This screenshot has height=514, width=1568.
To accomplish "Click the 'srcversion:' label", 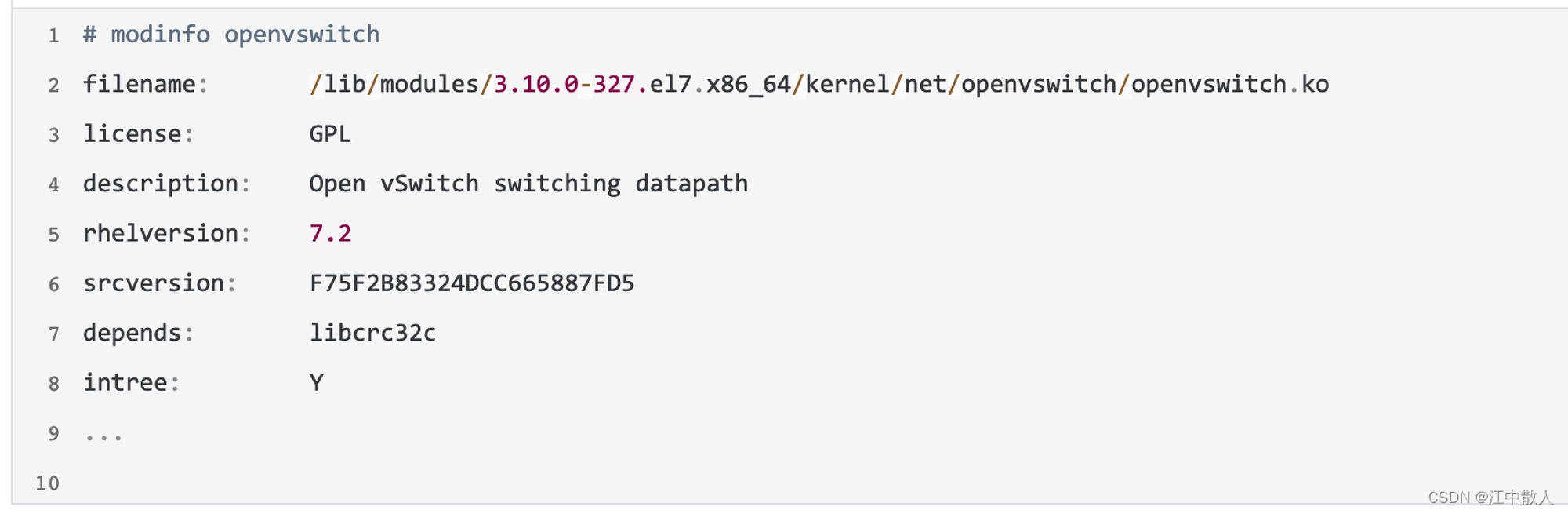I will coord(159,283).
